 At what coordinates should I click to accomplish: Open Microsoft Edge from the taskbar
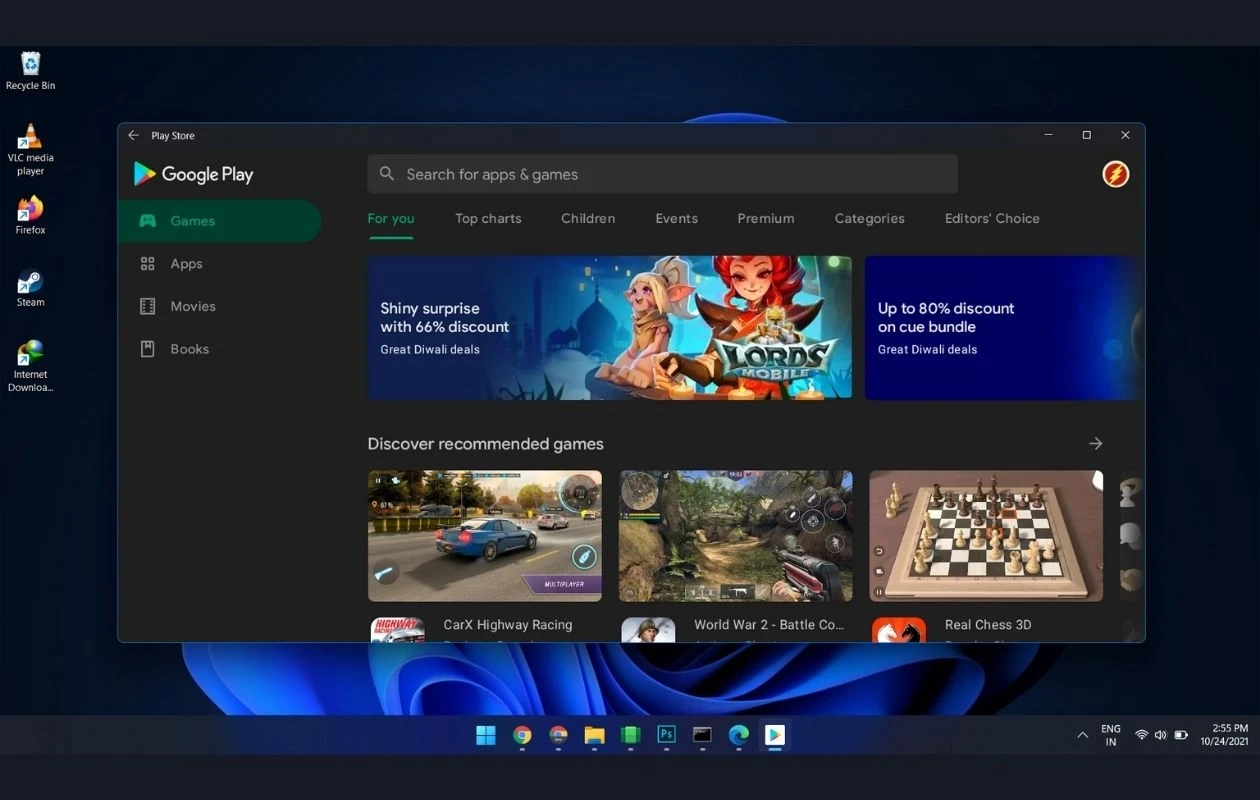coord(738,736)
